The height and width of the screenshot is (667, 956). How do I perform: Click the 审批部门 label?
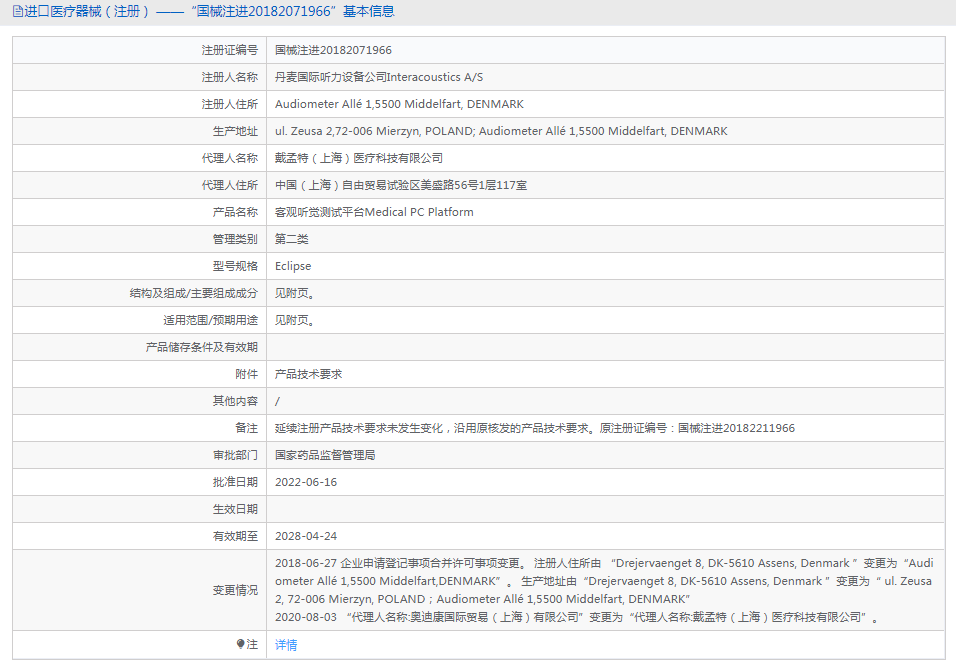coord(235,455)
